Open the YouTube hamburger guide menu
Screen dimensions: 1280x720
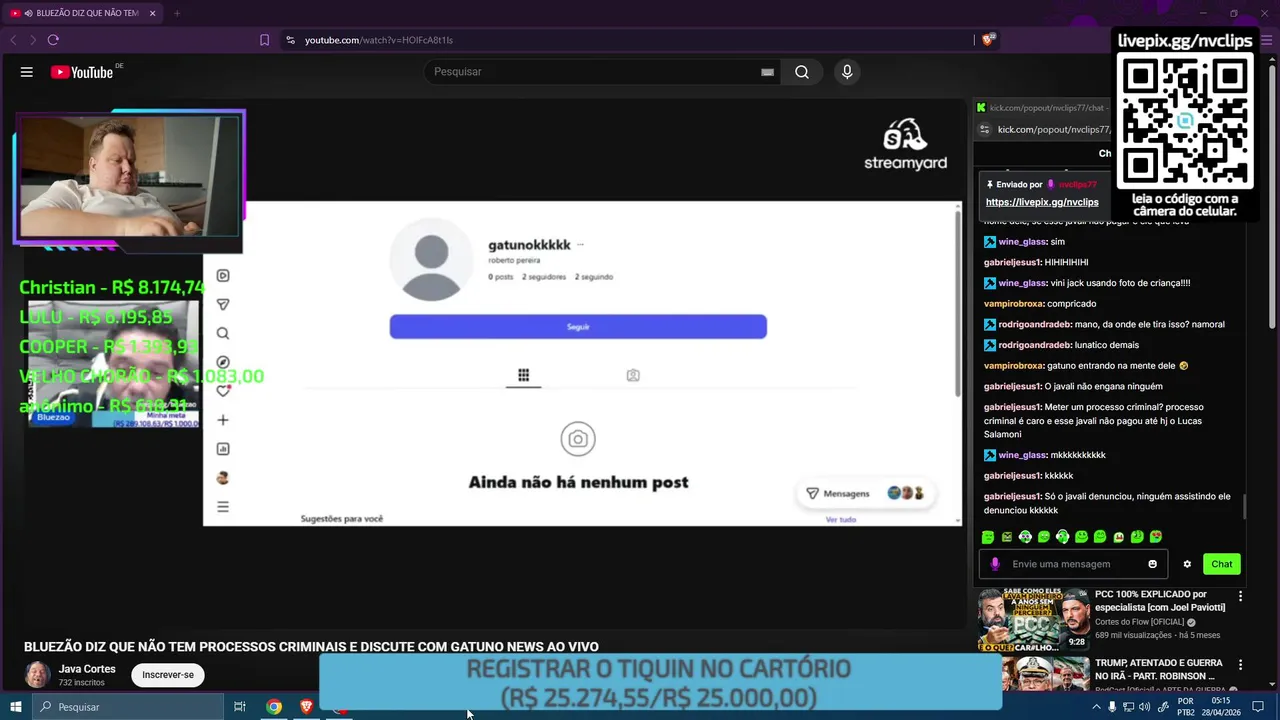point(27,72)
